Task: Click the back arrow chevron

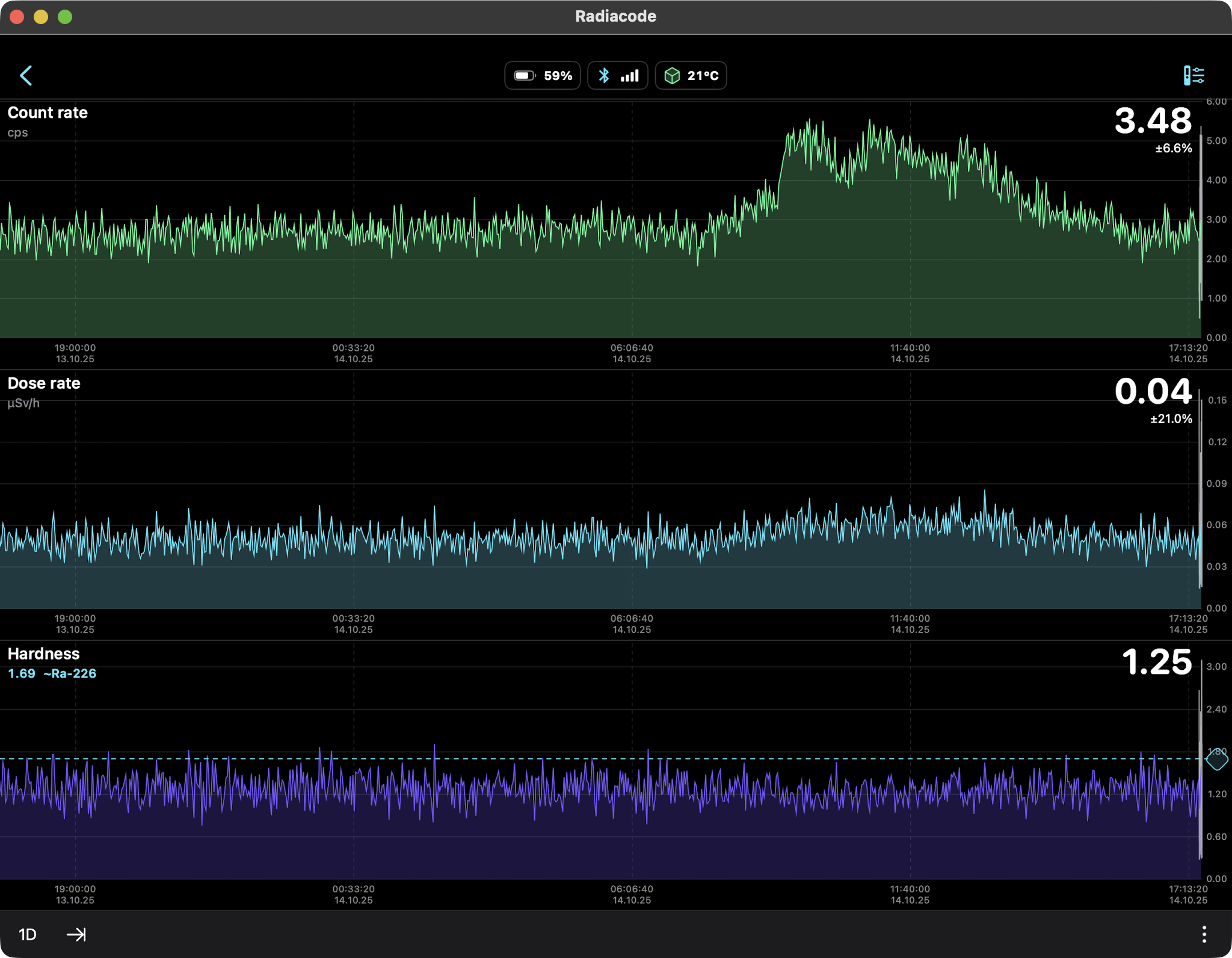Action: coord(26,76)
